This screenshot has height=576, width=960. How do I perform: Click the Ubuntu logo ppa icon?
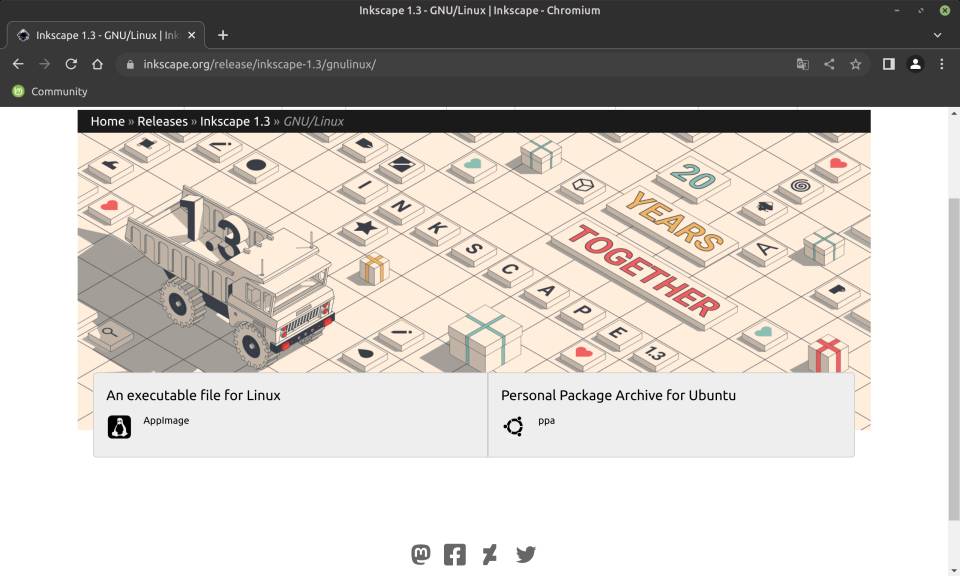(514, 426)
